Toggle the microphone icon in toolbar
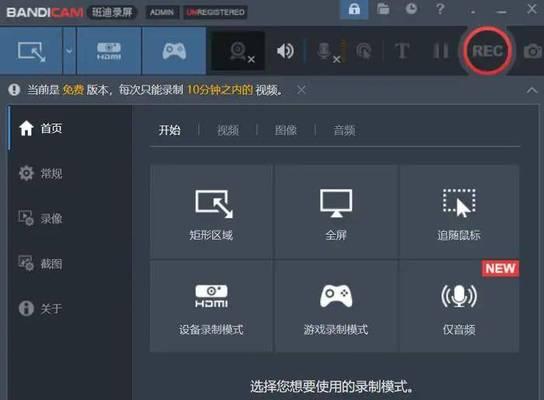 click(x=326, y=51)
